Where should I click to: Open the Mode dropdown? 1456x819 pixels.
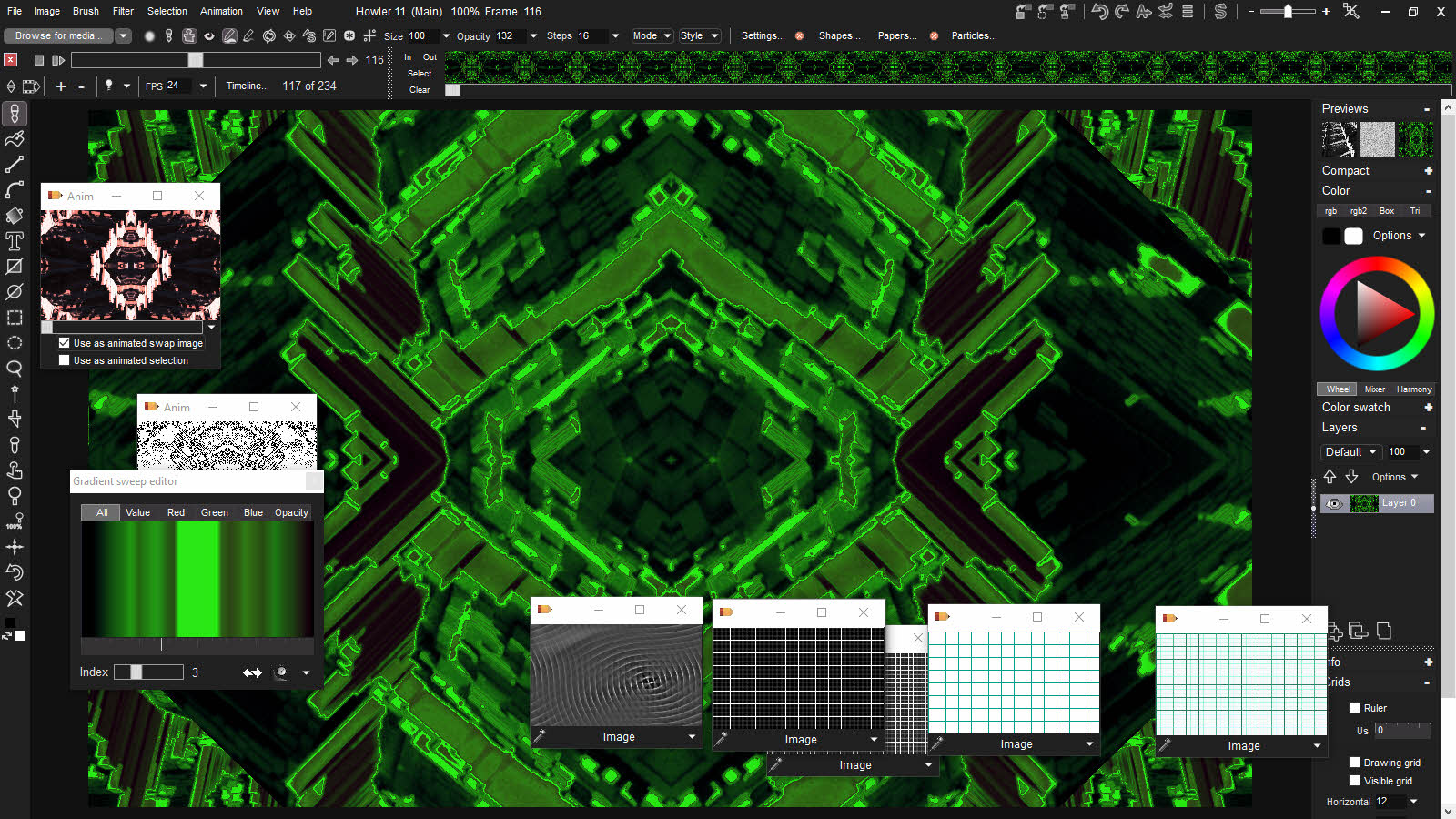[x=652, y=35]
